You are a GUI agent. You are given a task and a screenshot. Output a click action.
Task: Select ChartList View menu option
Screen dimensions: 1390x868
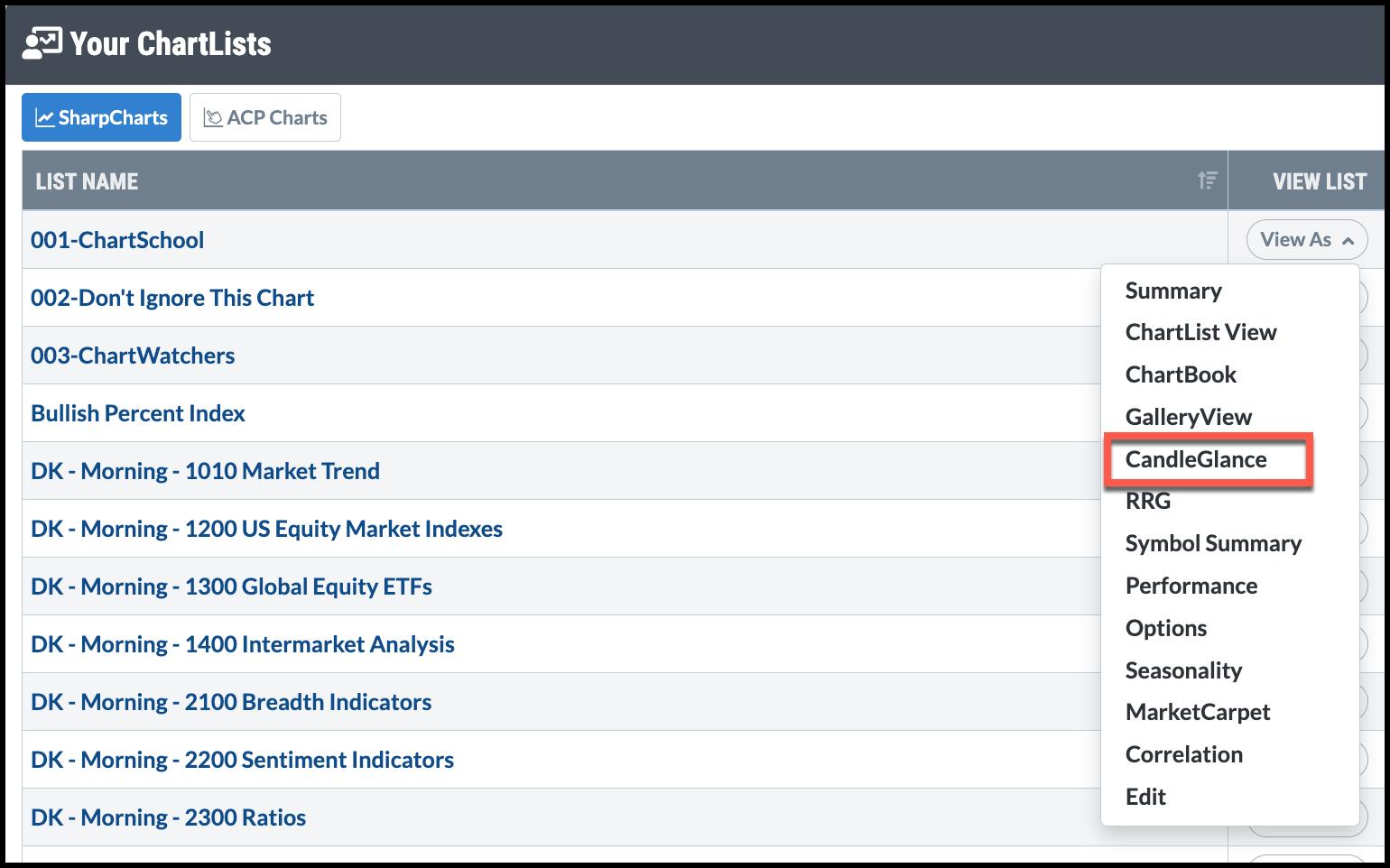click(1200, 332)
